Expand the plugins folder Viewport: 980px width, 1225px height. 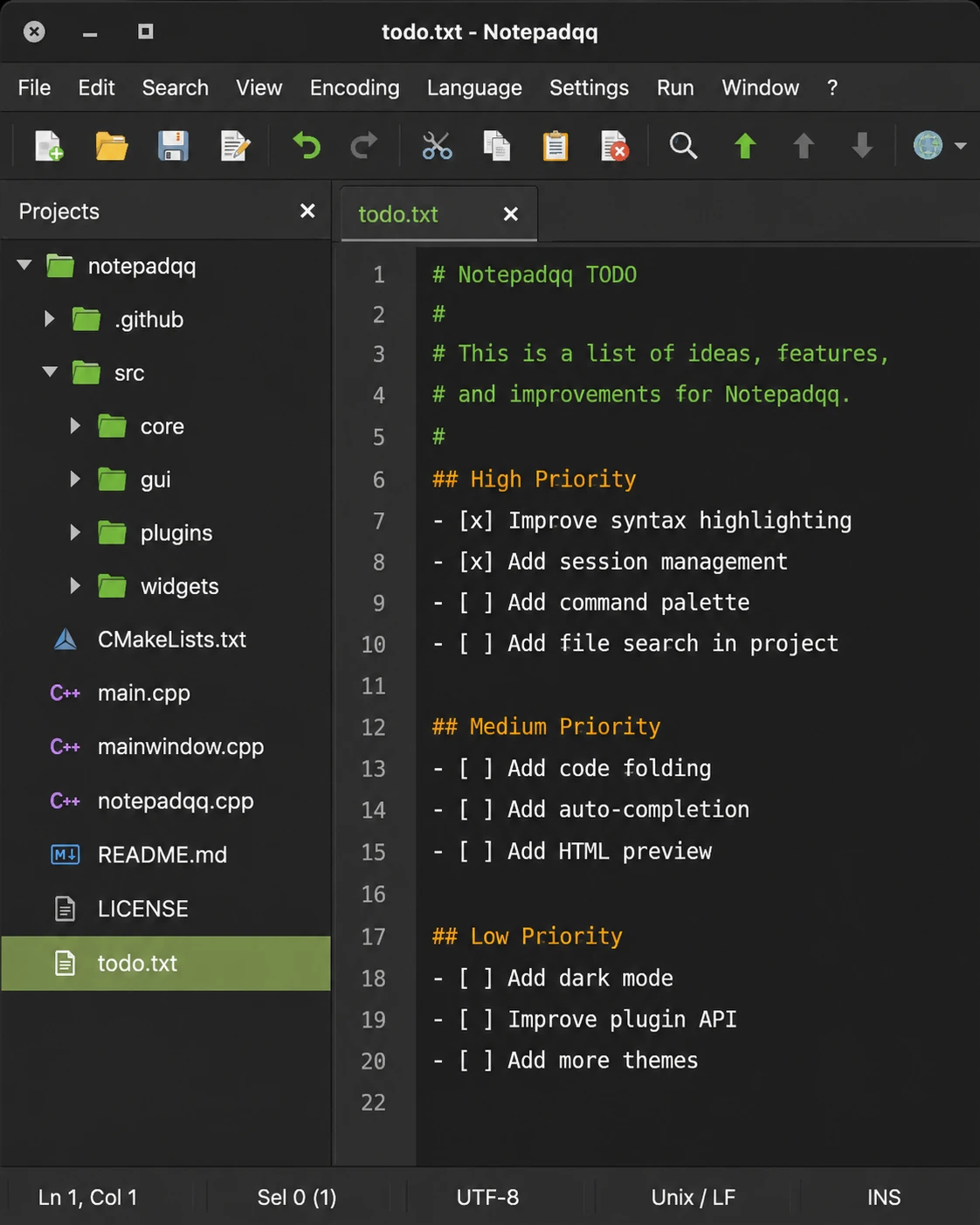click(x=75, y=532)
